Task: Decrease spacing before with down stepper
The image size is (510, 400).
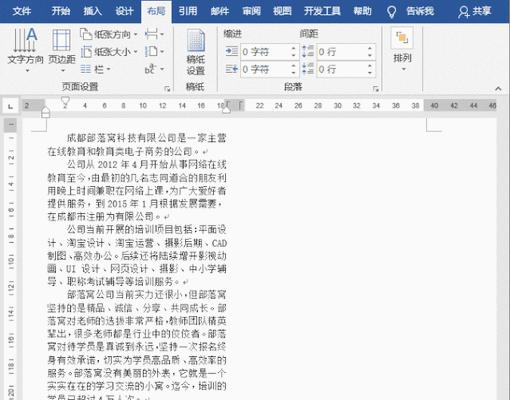Action: tap(370, 55)
